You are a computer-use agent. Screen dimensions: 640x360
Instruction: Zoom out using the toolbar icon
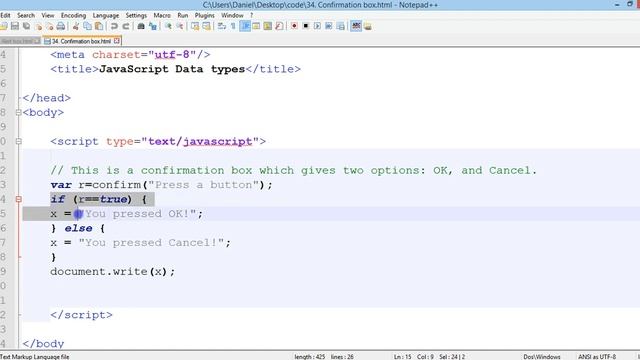point(179,26)
